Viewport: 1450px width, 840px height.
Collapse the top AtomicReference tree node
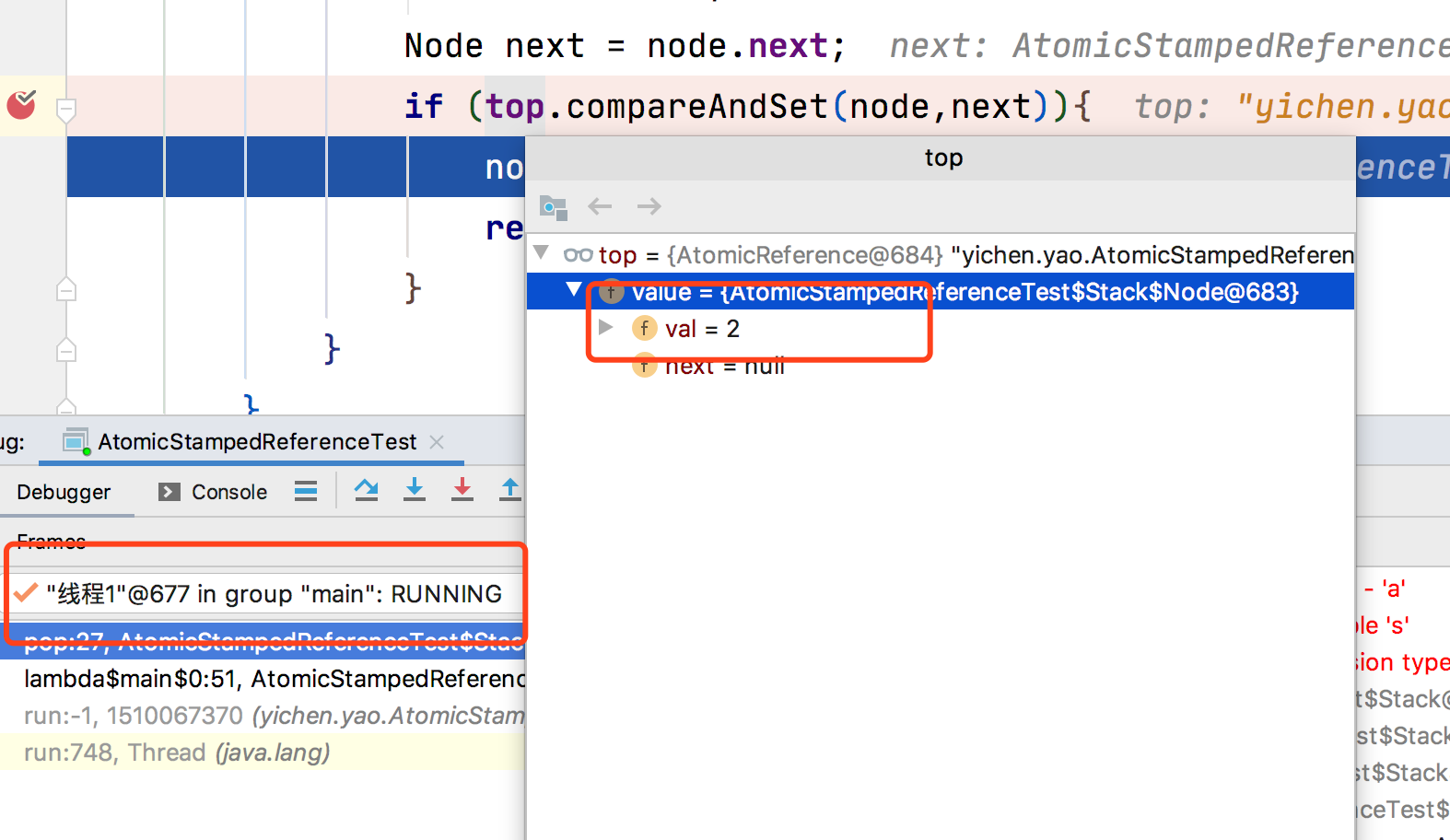542,253
